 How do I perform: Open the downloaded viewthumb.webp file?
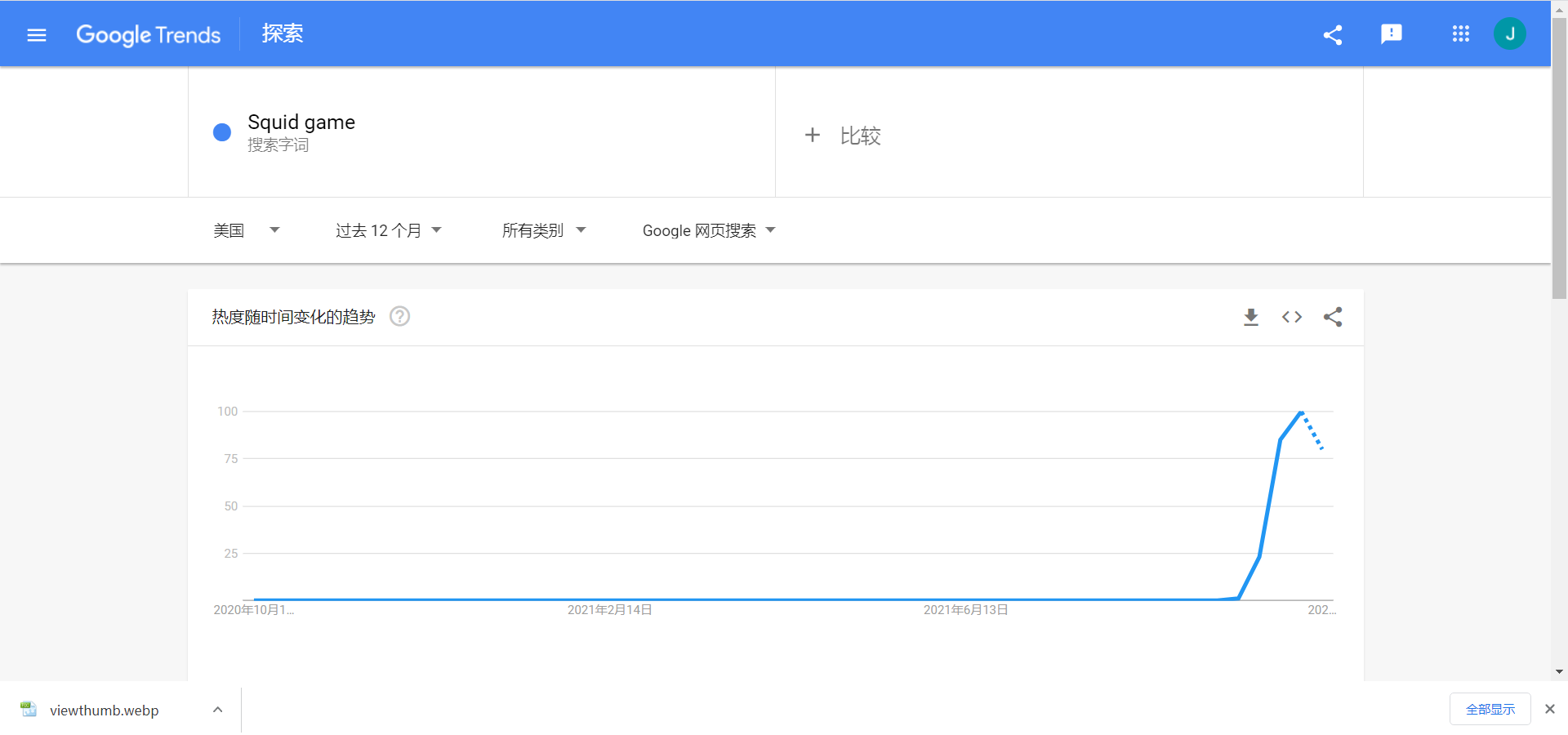(x=104, y=710)
